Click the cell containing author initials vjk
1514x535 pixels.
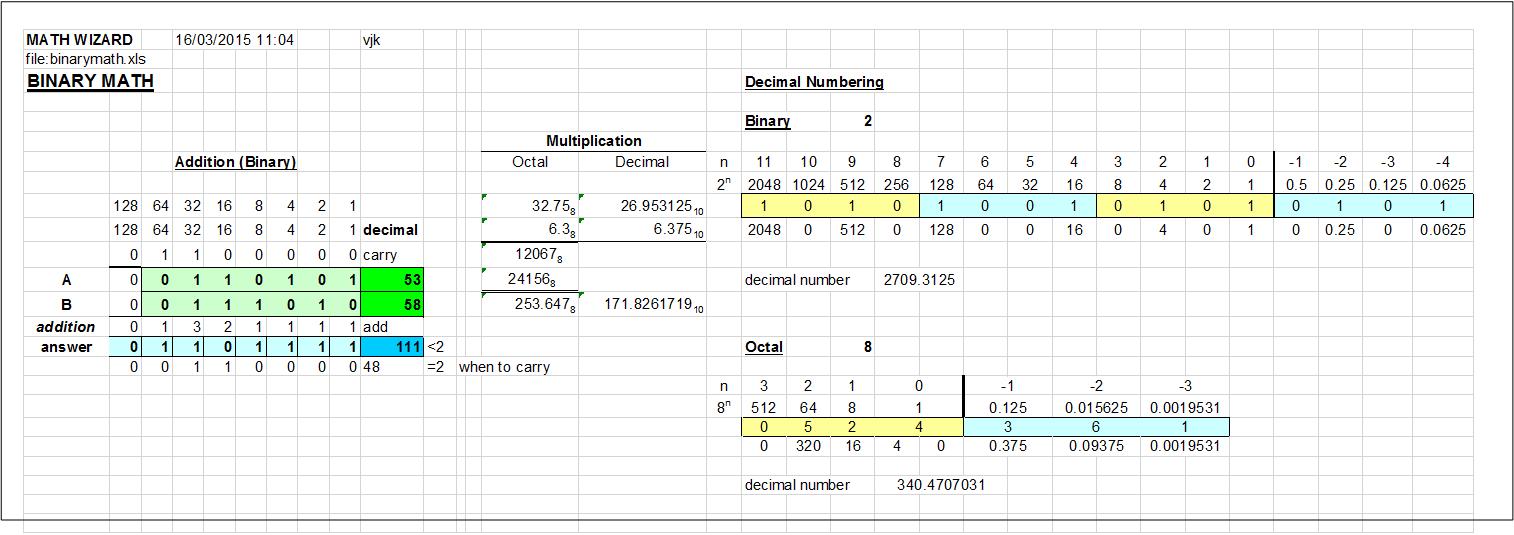pyautogui.click(x=372, y=40)
